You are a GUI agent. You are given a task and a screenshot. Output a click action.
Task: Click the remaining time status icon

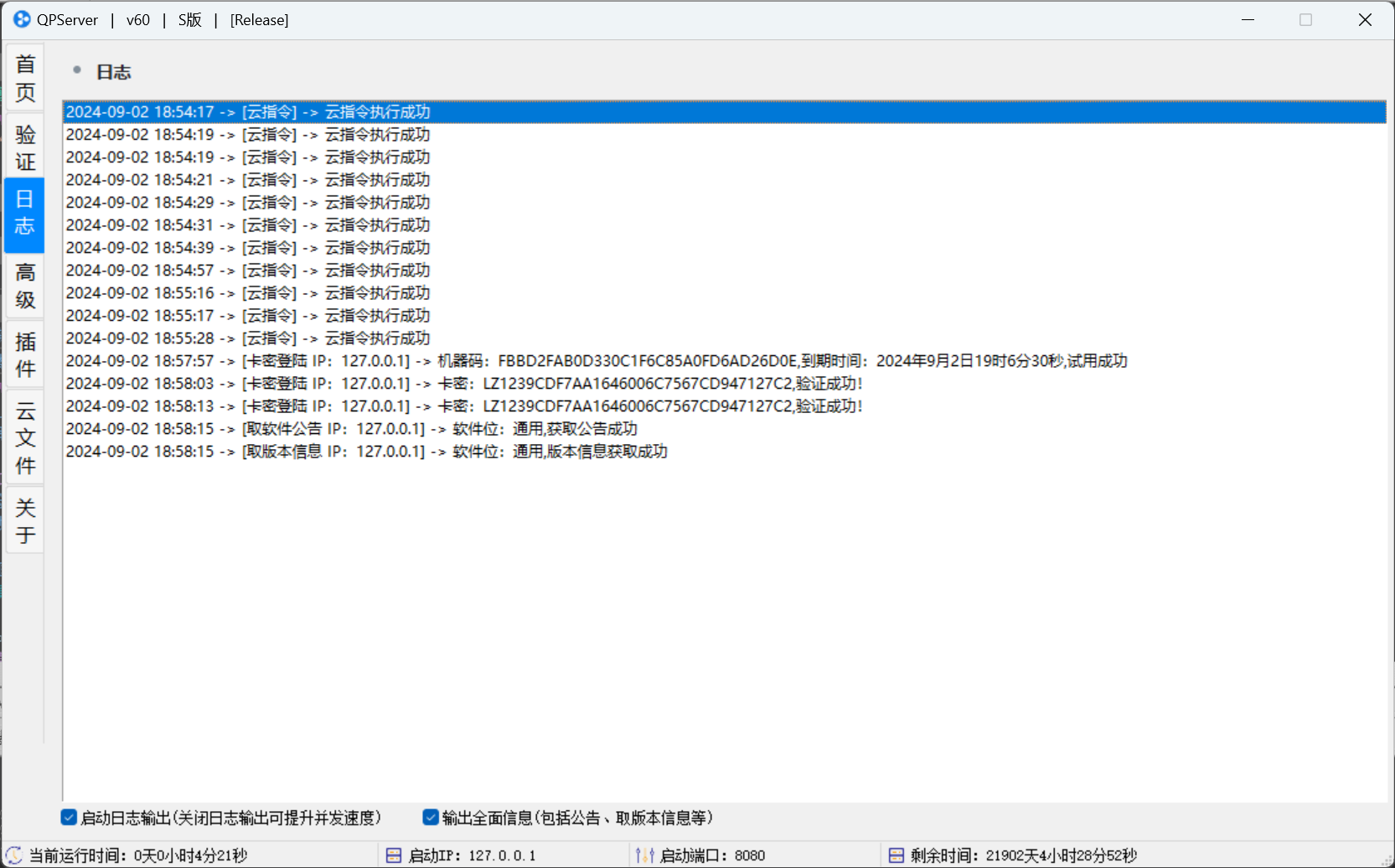pos(896,855)
